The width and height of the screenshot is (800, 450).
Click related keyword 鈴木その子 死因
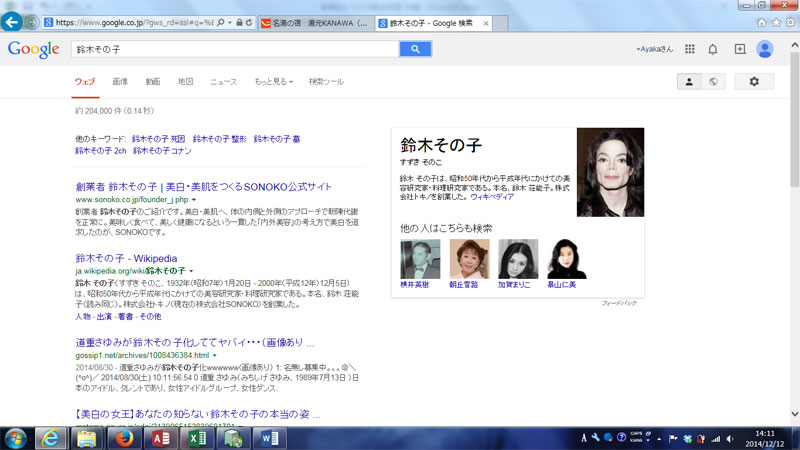(158, 139)
